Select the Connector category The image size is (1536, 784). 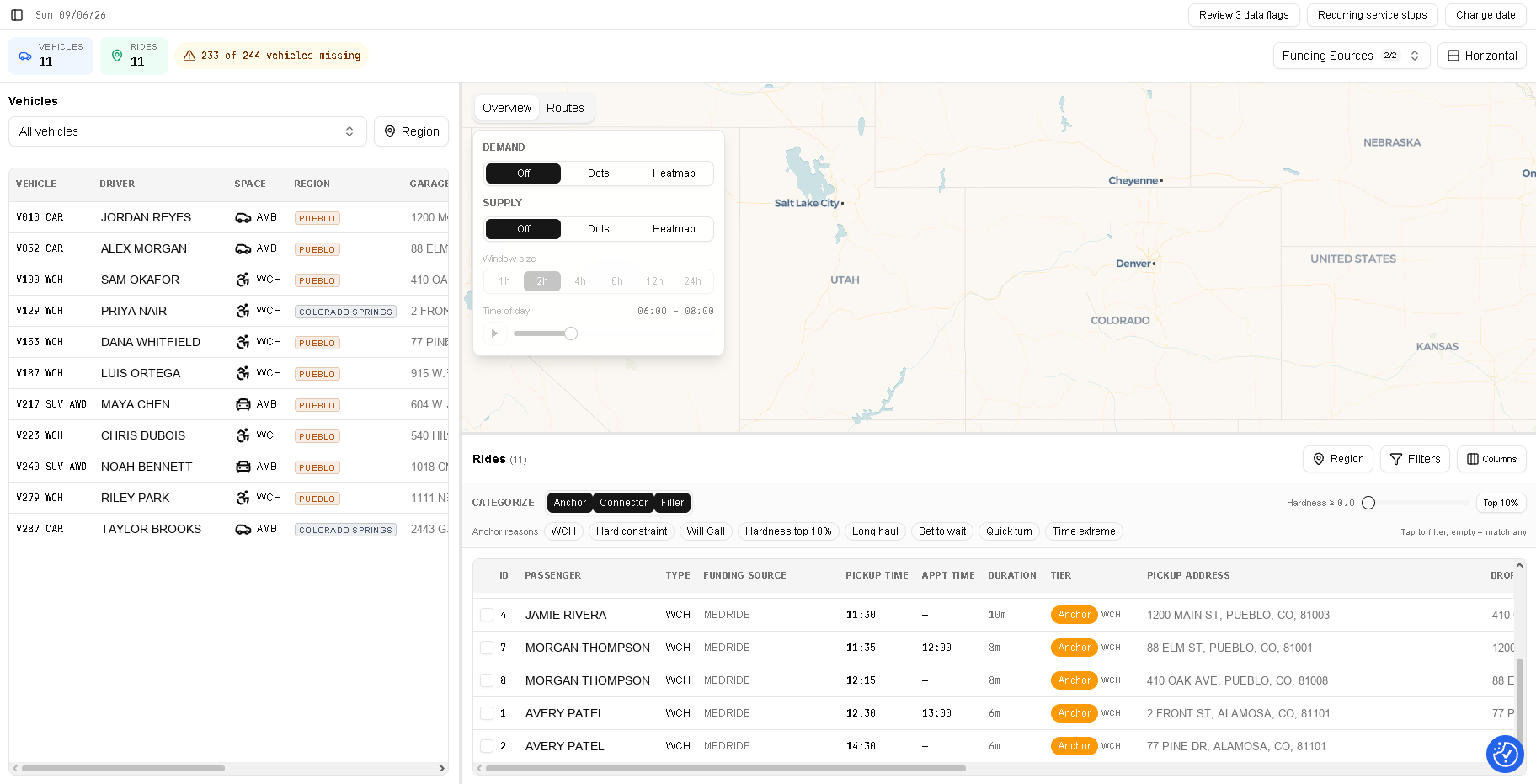(x=624, y=503)
